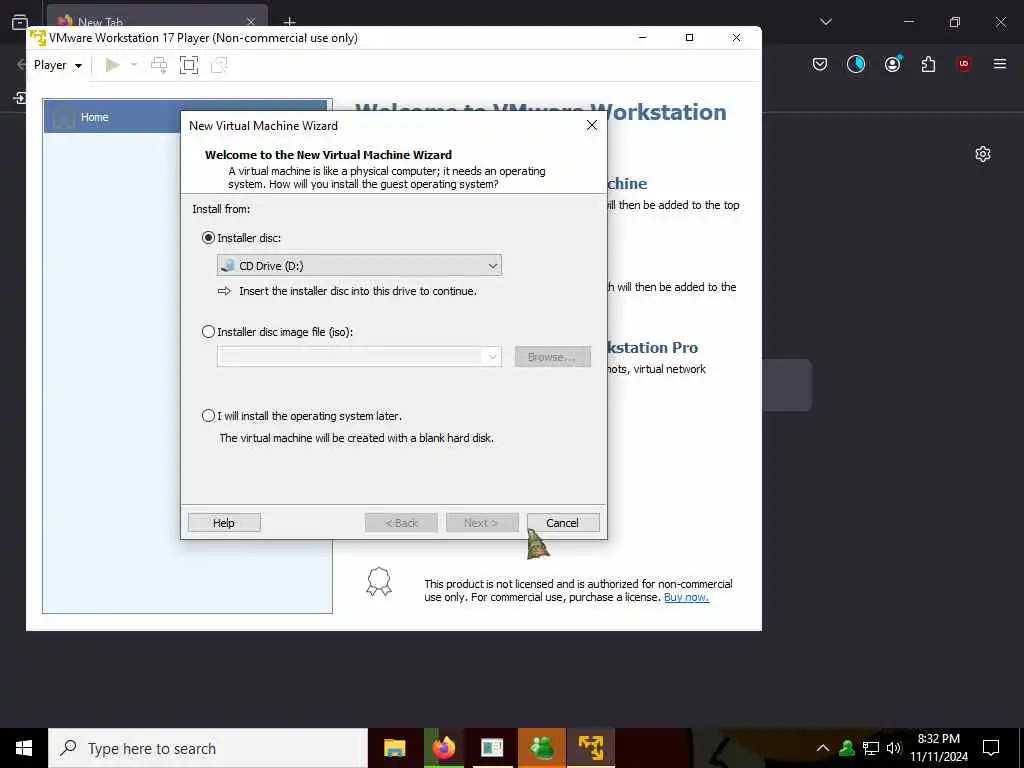1024x768 pixels.
Task: Click the blue circular Firefox extension icon
Action: point(856,63)
